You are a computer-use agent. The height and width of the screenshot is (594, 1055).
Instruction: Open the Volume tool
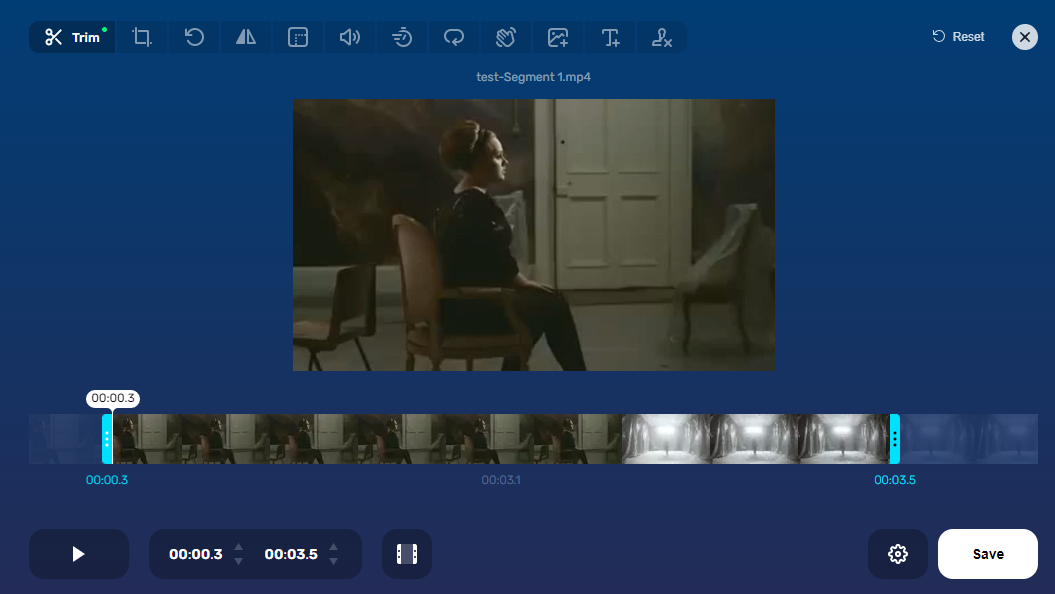tap(350, 37)
